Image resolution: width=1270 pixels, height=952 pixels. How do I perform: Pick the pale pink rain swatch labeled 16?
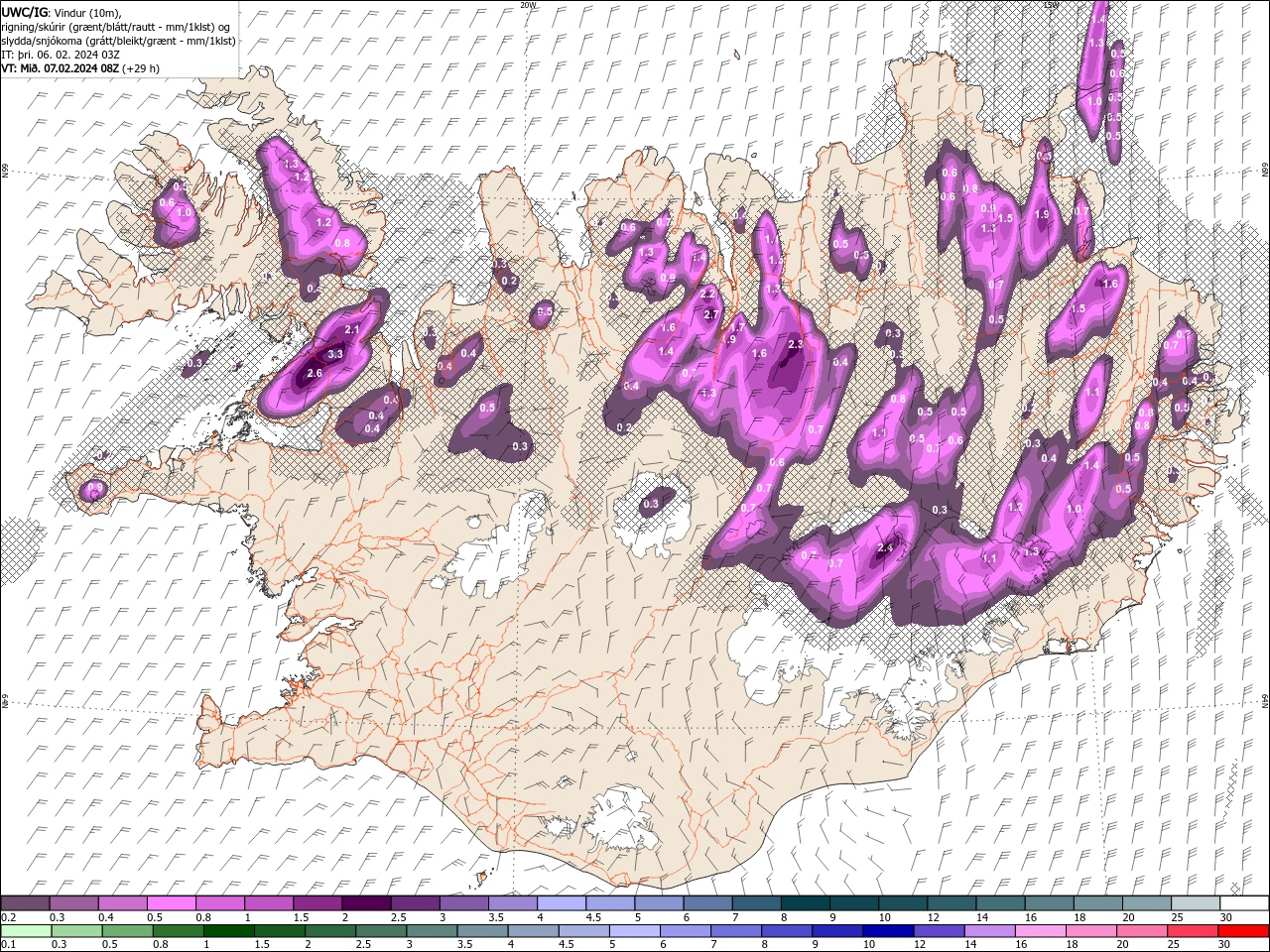(x=1039, y=931)
